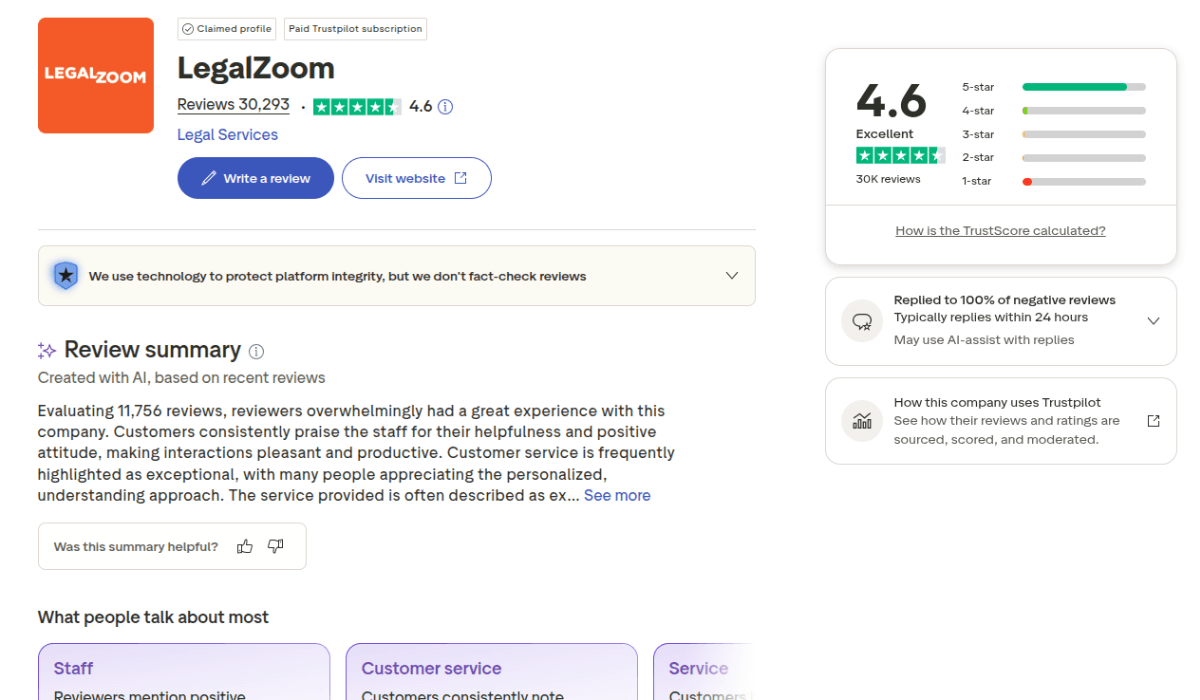Click the pencil icon in Write a review
Viewport: 1200px width, 700px height.
(x=209, y=178)
